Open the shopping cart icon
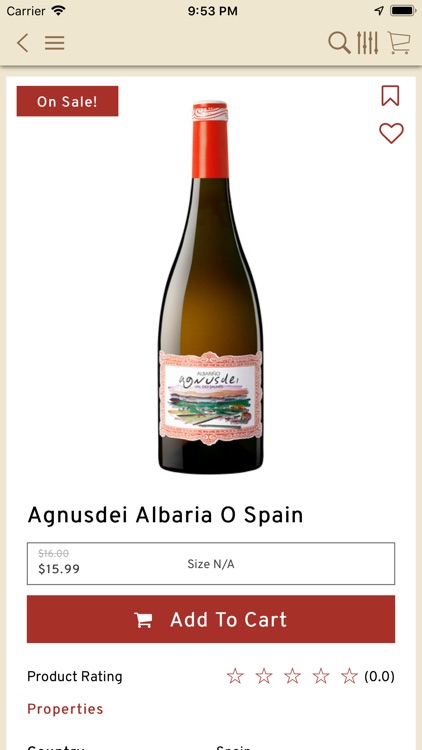422x750 pixels. [x=399, y=43]
